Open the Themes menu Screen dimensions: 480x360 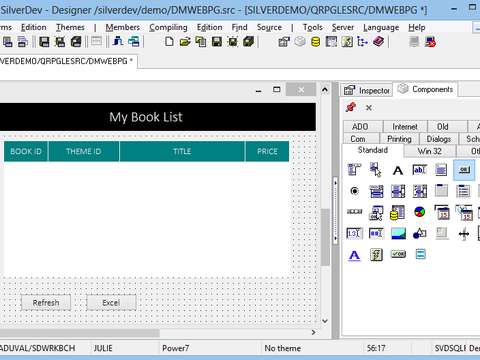click(x=70, y=27)
